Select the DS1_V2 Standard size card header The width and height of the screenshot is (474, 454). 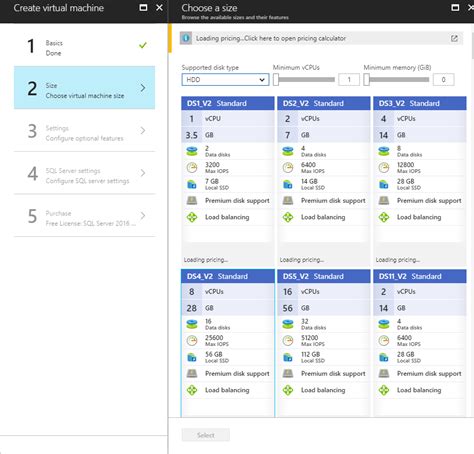(x=228, y=103)
